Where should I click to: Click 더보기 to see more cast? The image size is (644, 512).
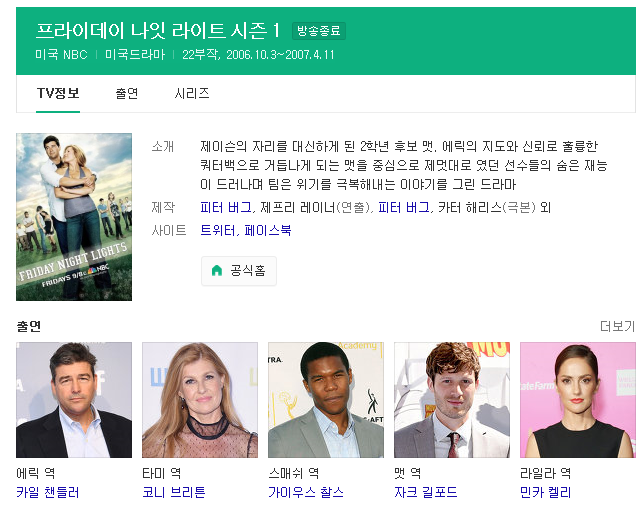pyautogui.click(x=617, y=326)
